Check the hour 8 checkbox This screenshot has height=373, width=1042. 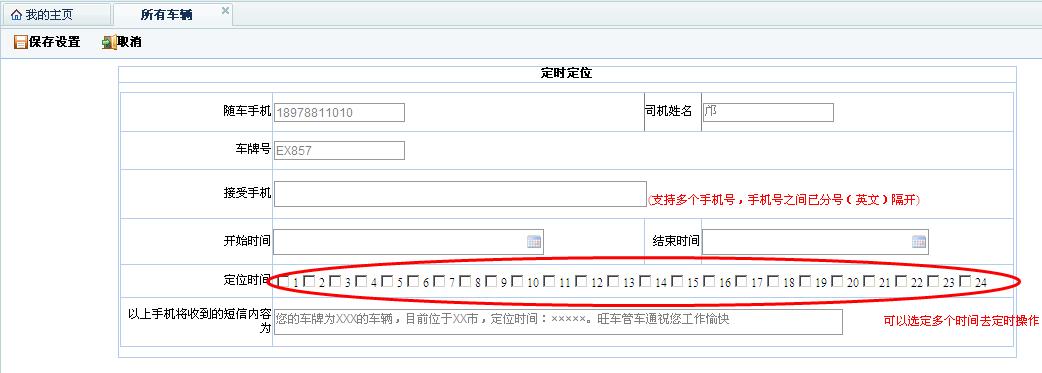click(x=465, y=282)
